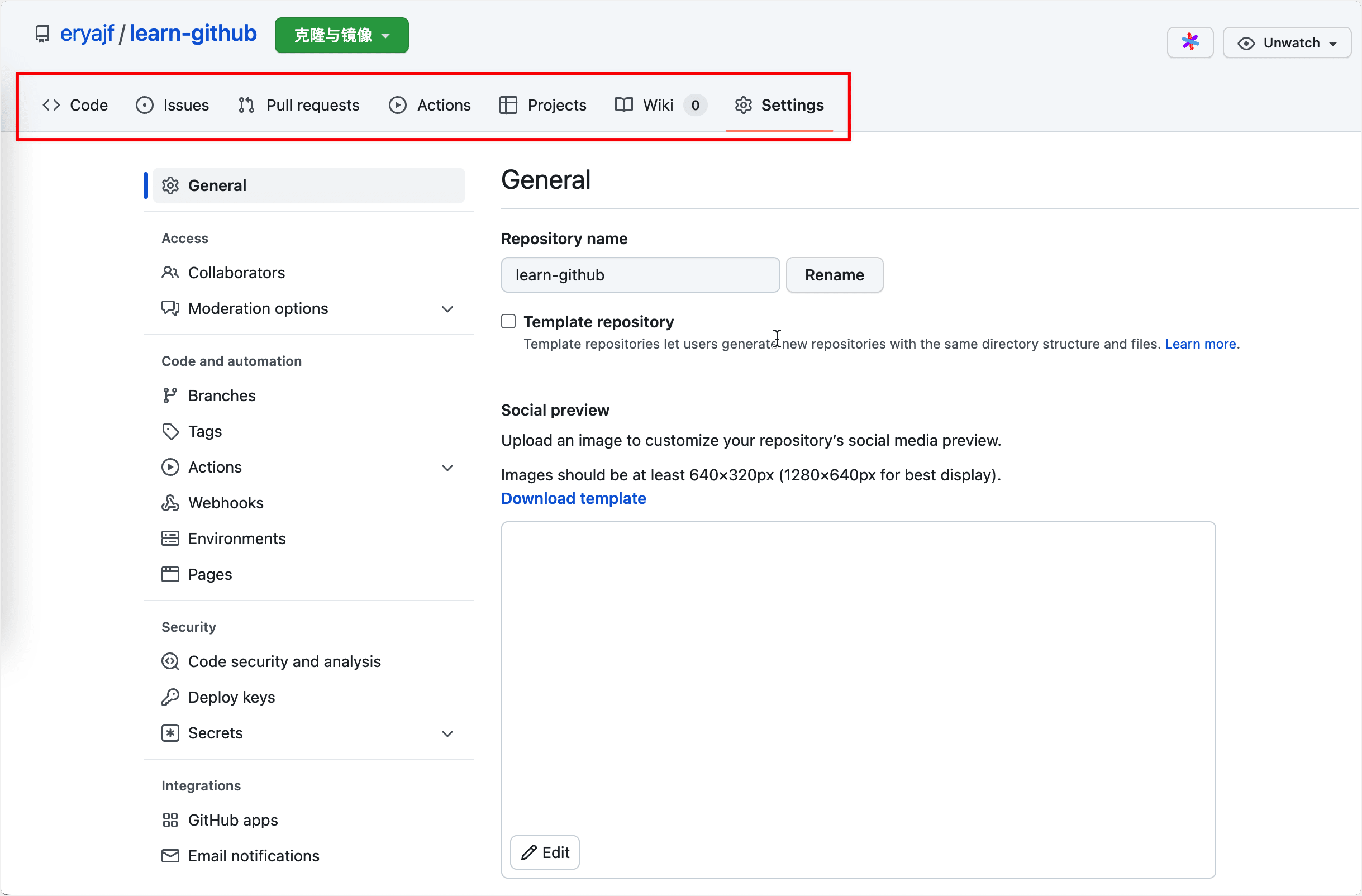Click the Repository name input field
1362x896 pixels.
pyautogui.click(x=640, y=275)
